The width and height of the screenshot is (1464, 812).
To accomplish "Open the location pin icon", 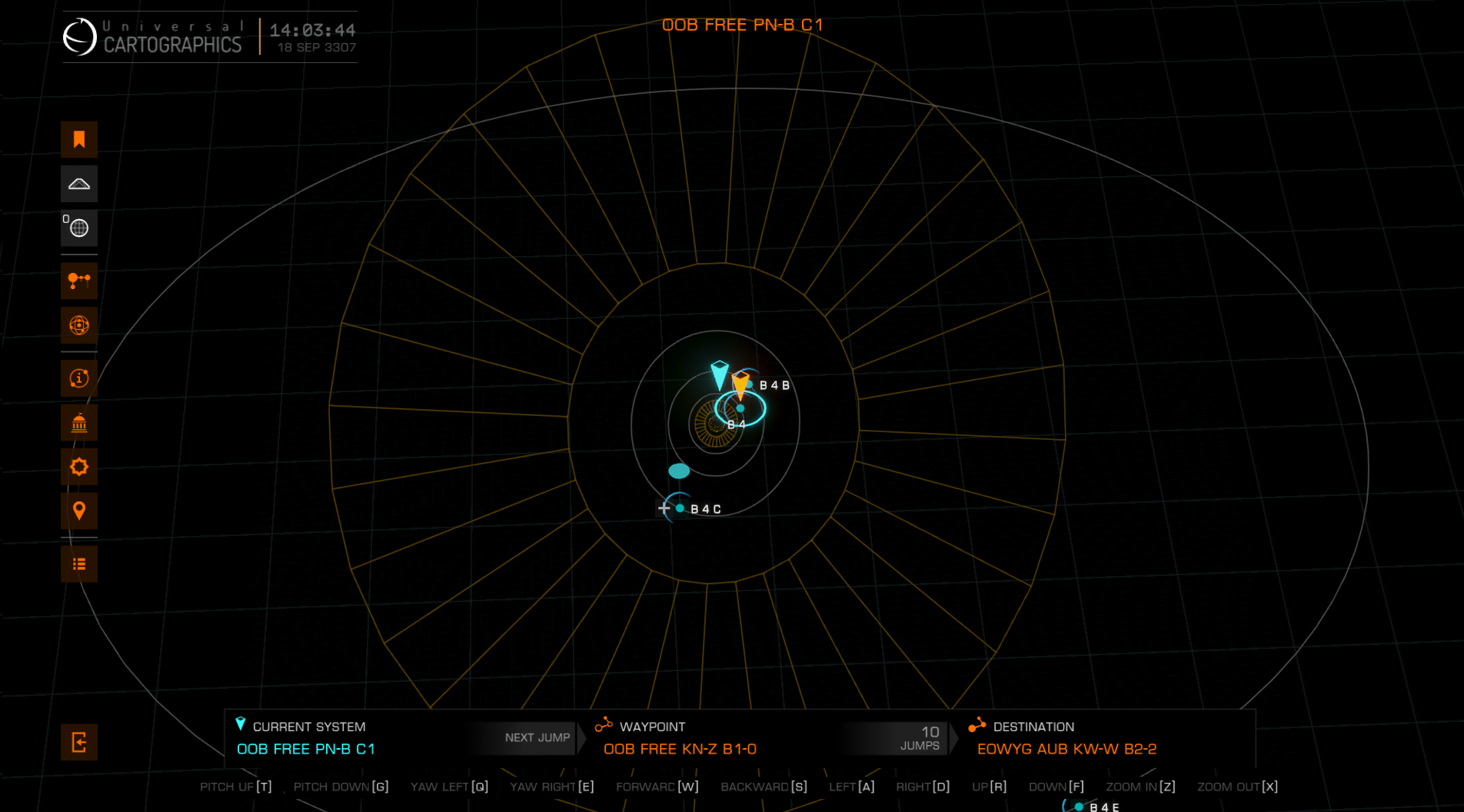I will coord(79,511).
